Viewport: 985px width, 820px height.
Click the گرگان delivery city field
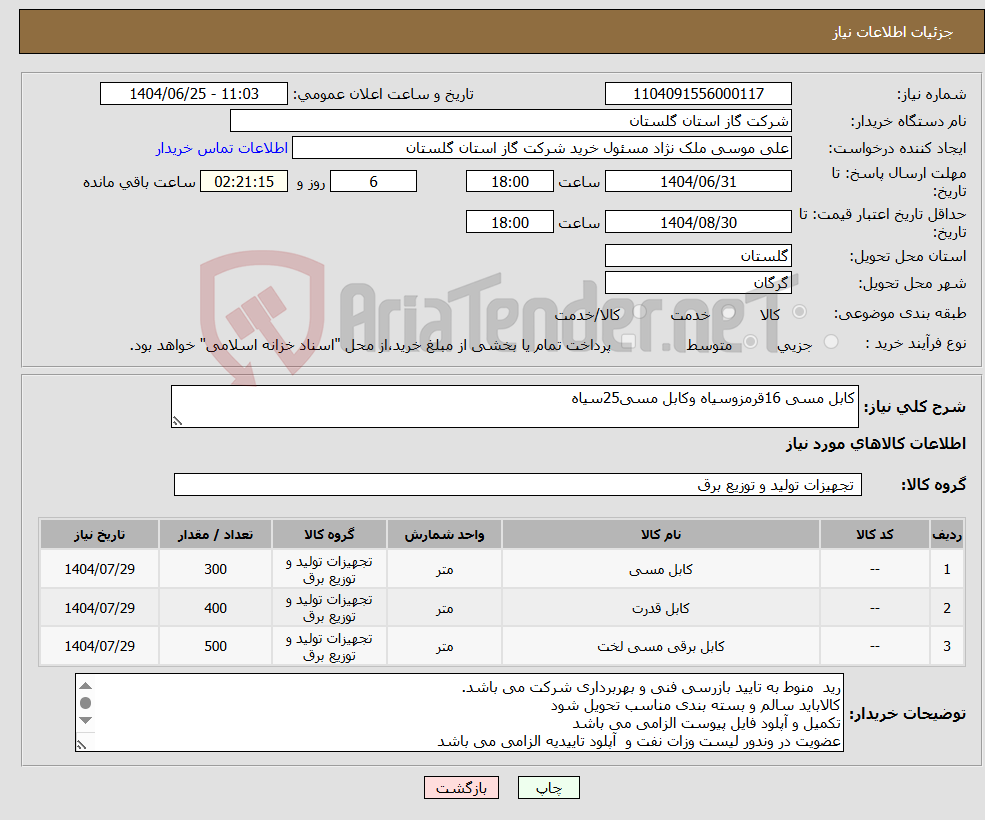coord(698,282)
